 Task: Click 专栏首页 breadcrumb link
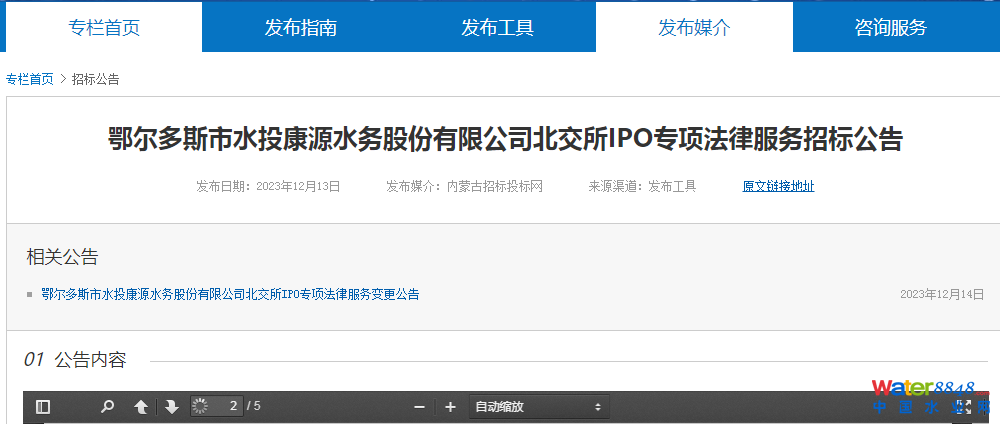pos(30,79)
